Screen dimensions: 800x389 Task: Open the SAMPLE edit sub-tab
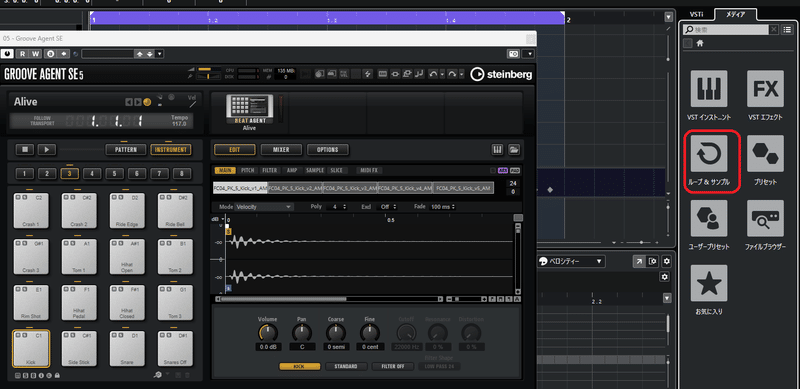[315, 171]
